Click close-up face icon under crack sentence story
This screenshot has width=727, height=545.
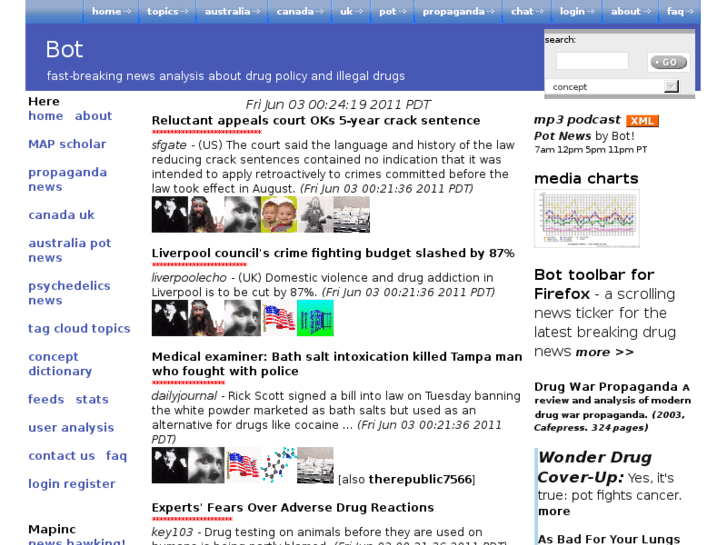tap(242, 214)
